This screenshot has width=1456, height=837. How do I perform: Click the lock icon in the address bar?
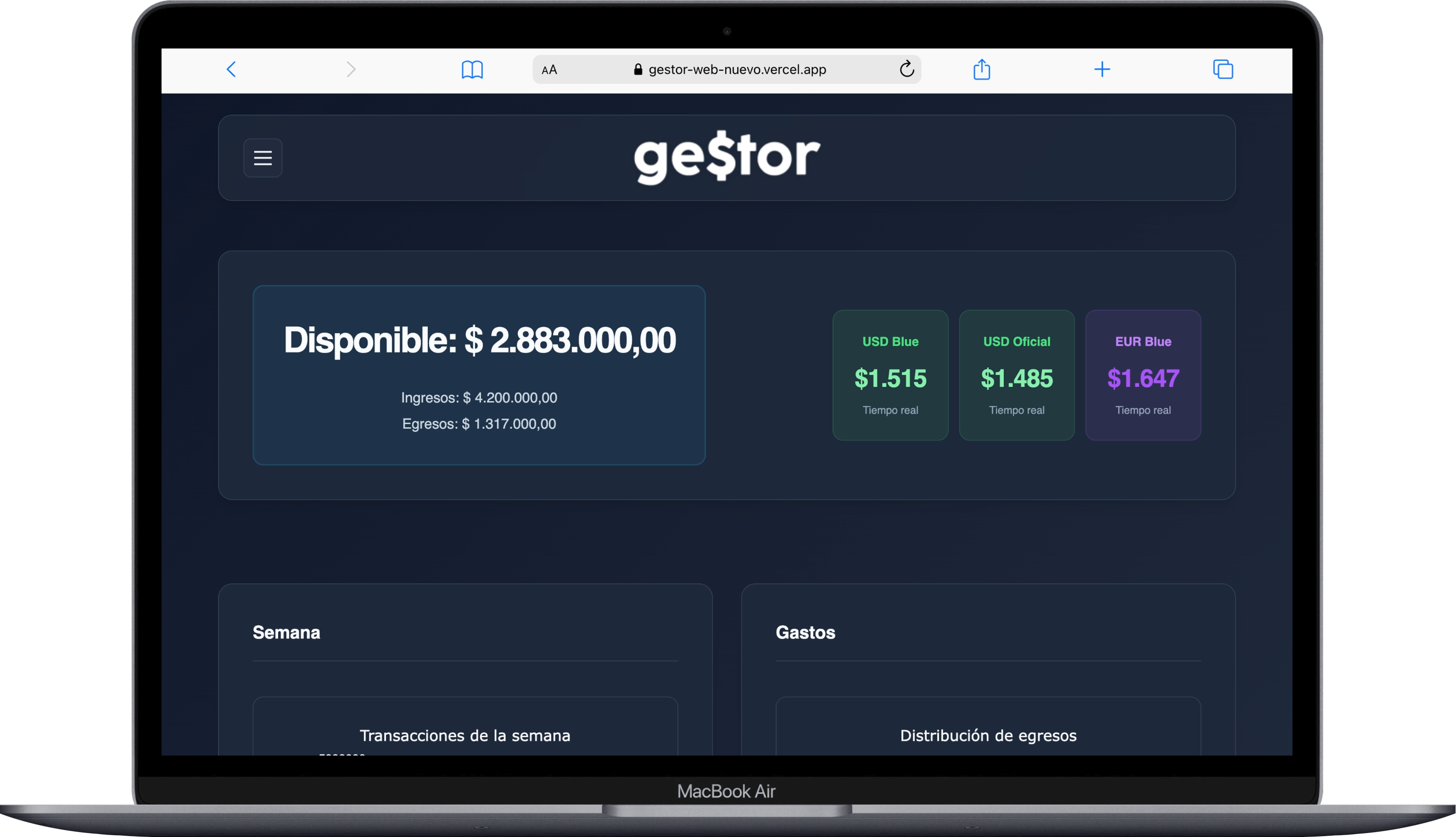coord(638,69)
